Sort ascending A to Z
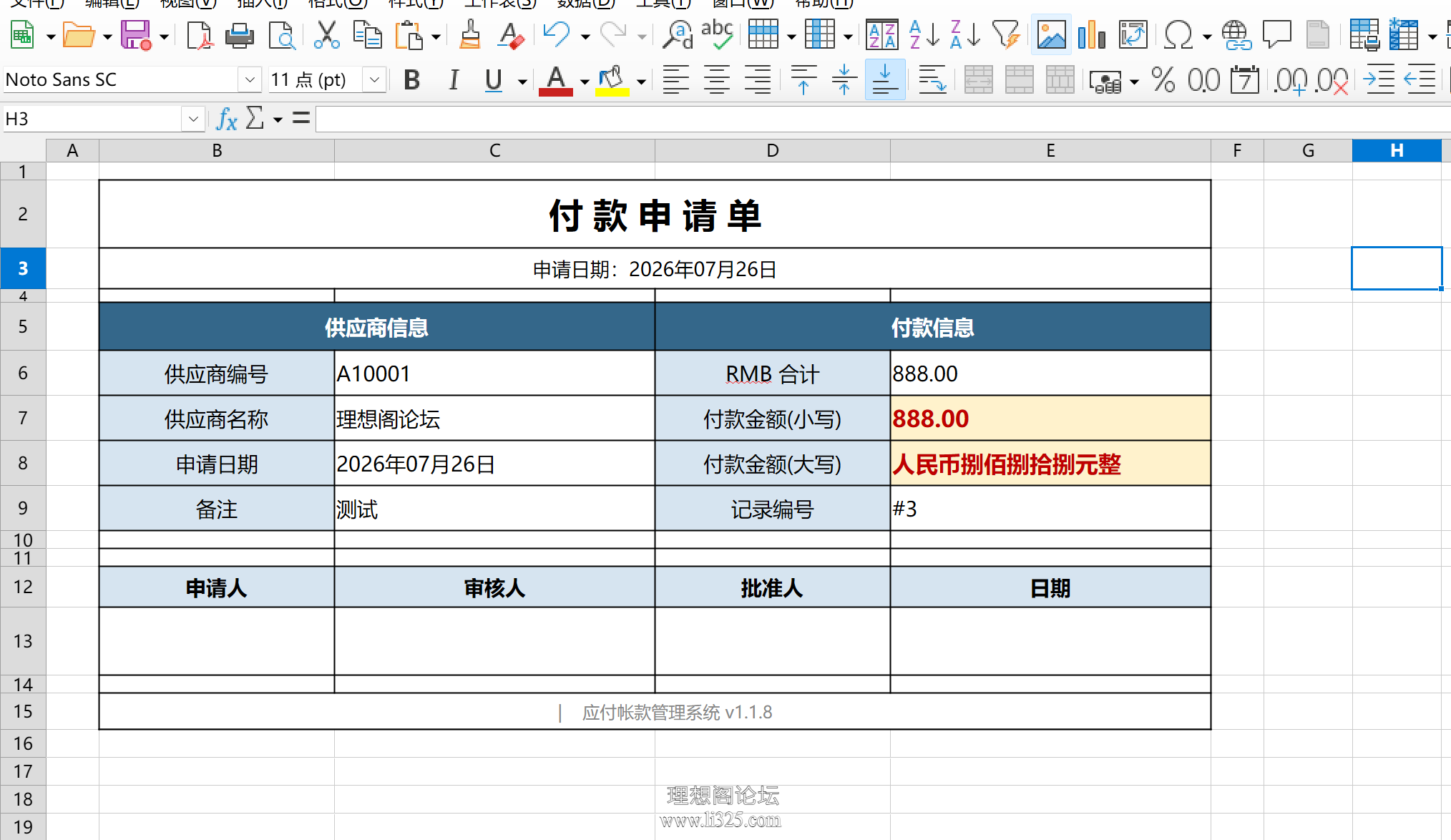The height and width of the screenshot is (840, 1451). point(924,34)
